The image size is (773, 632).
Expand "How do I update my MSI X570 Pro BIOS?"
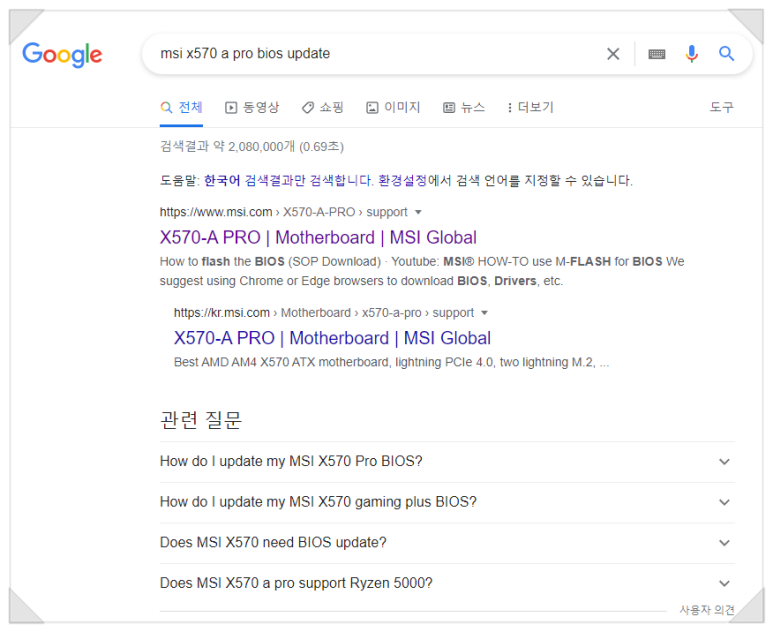(x=447, y=461)
